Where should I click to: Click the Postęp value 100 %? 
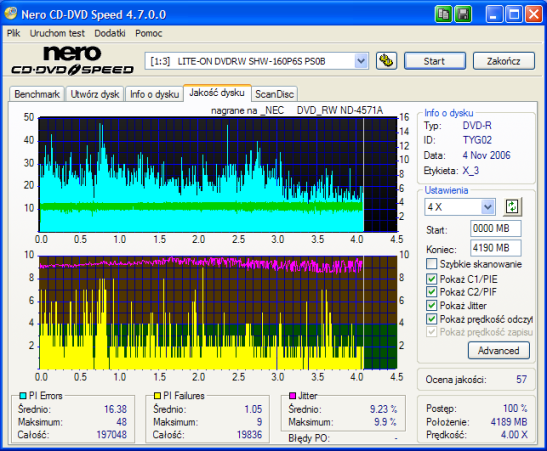point(515,408)
